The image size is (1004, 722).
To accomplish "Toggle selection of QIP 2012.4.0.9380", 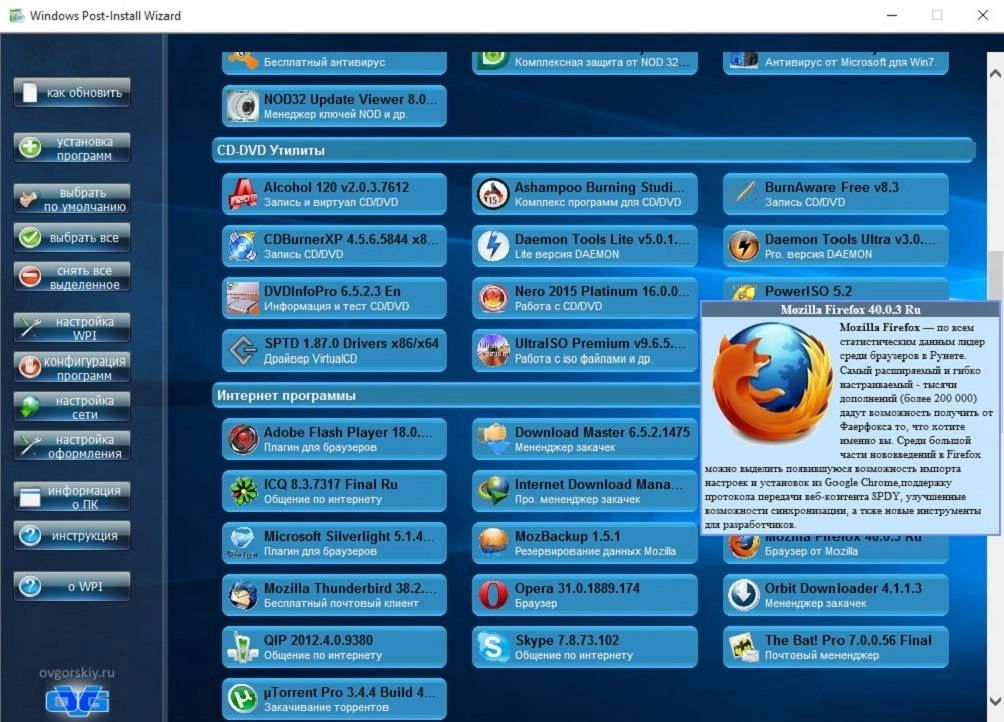I will click(334, 647).
